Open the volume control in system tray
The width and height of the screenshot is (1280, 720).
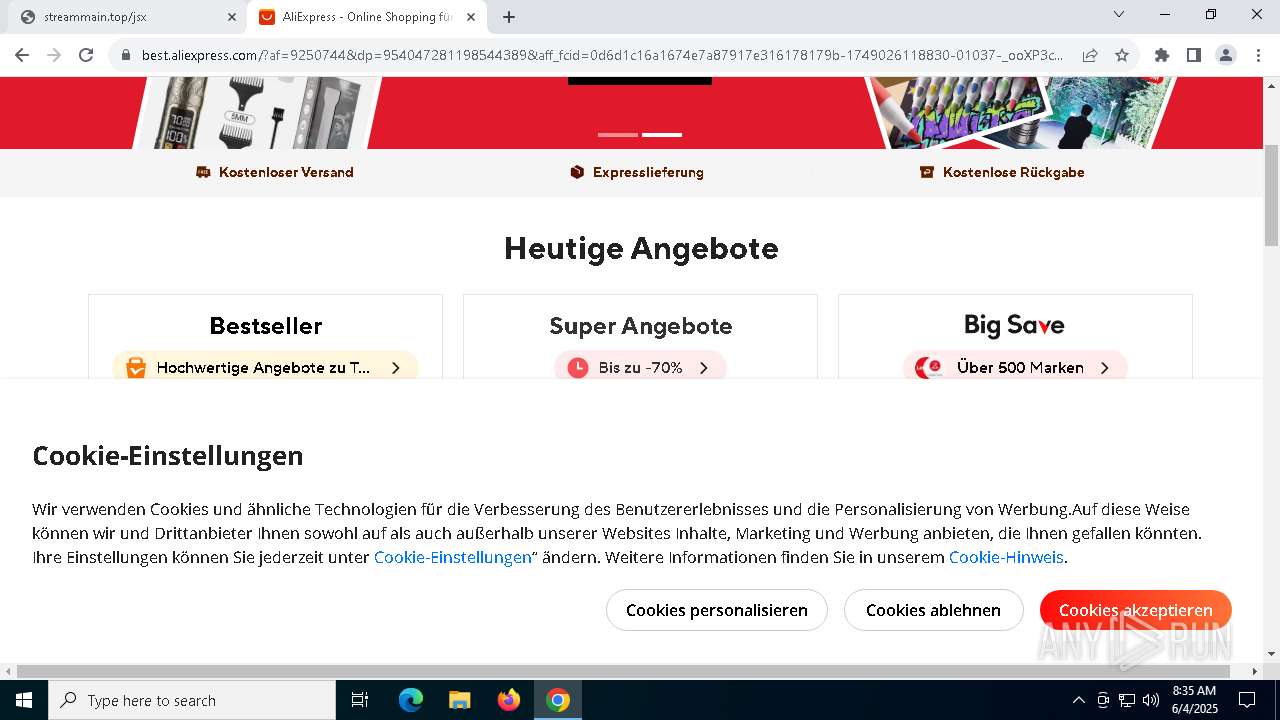point(1151,700)
